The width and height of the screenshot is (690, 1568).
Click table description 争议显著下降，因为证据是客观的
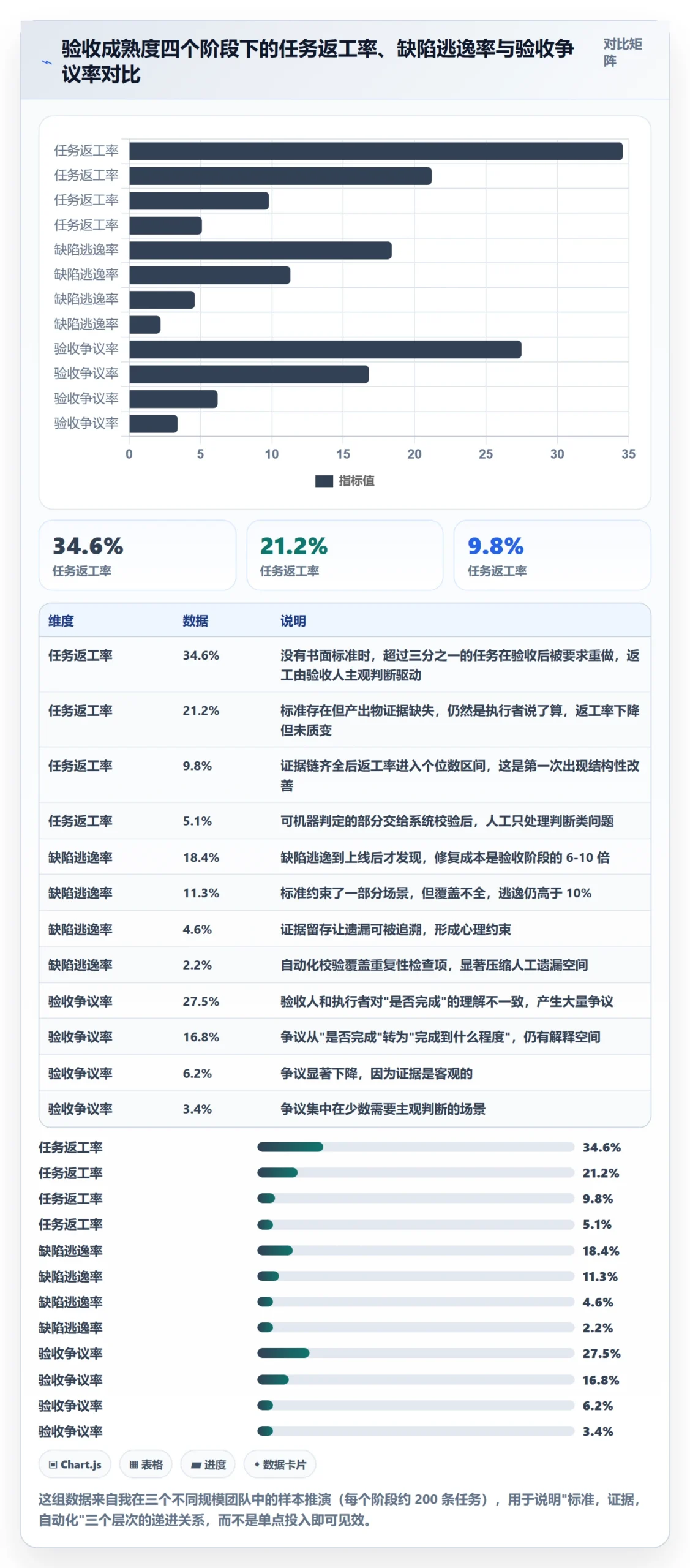coord(377,1074)
